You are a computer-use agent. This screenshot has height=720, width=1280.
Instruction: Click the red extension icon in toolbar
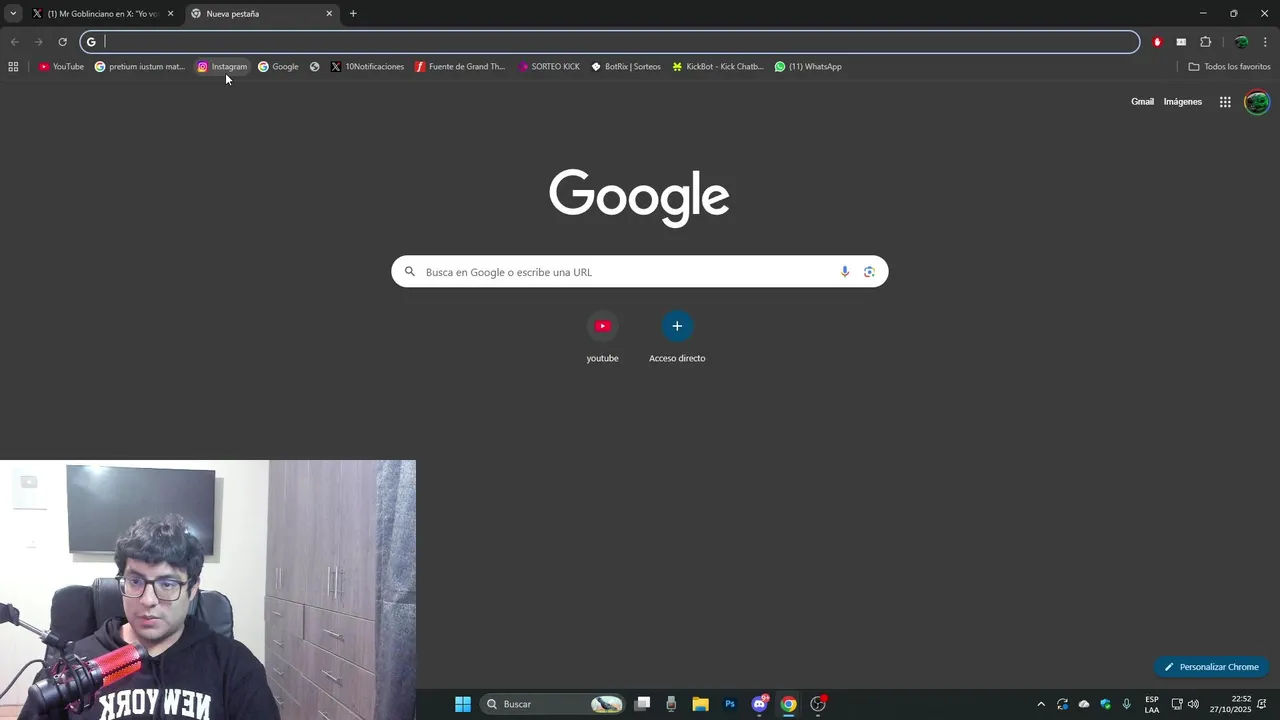[1157, 42]
